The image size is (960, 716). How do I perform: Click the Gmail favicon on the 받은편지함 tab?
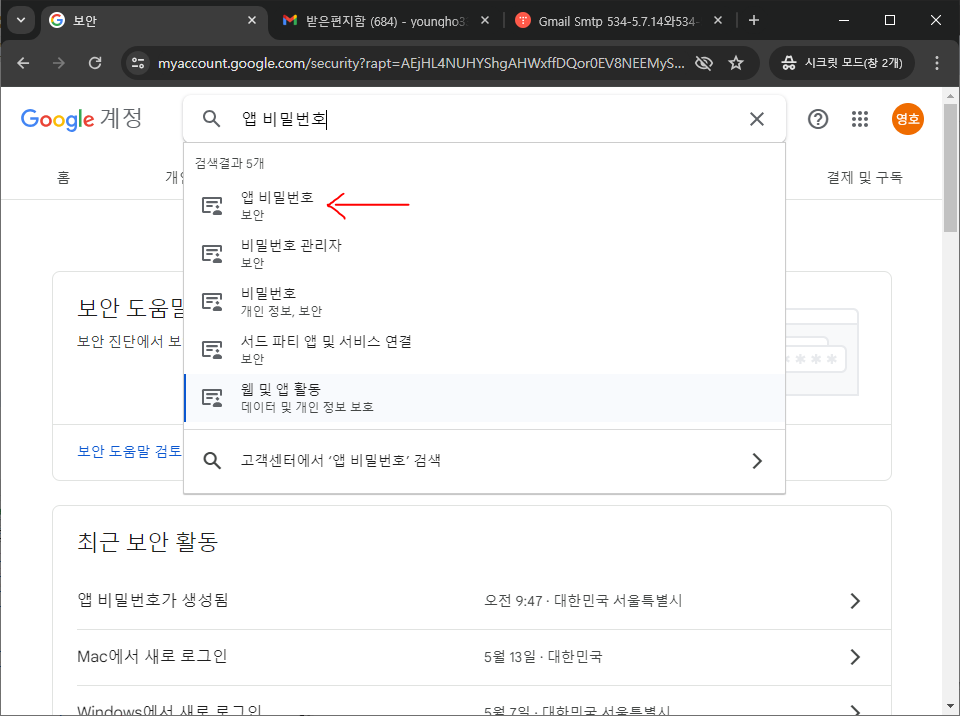click(290, 20)
